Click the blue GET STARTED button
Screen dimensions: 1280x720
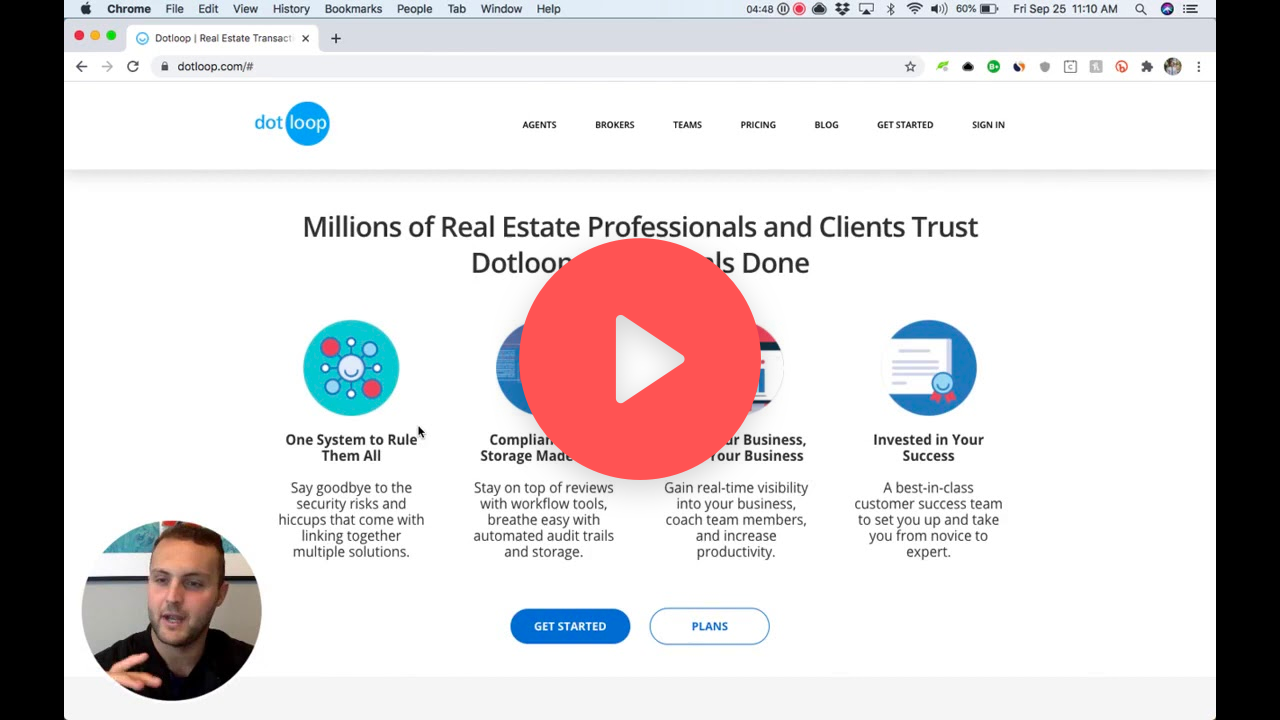click(x=570, y=626)
